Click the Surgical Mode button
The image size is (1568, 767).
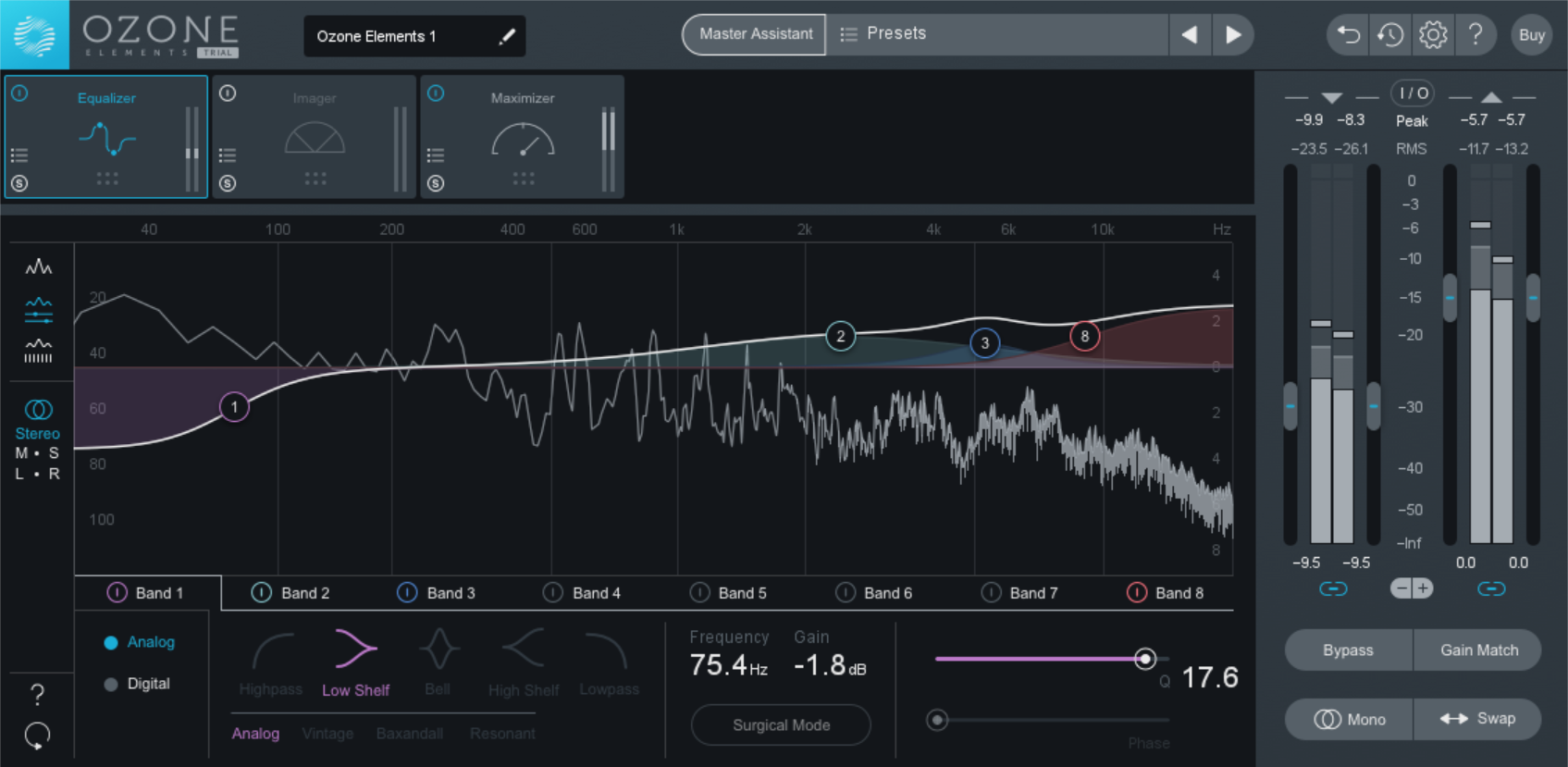point(781,725)
